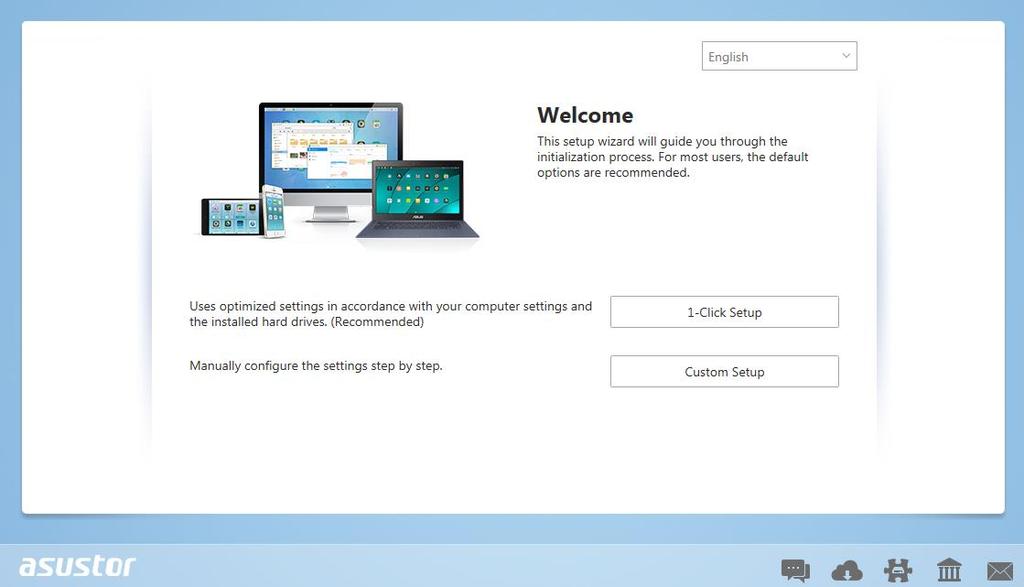1024x587 pixels.
Task: Click the columned building icon
Action: (949, 570)
